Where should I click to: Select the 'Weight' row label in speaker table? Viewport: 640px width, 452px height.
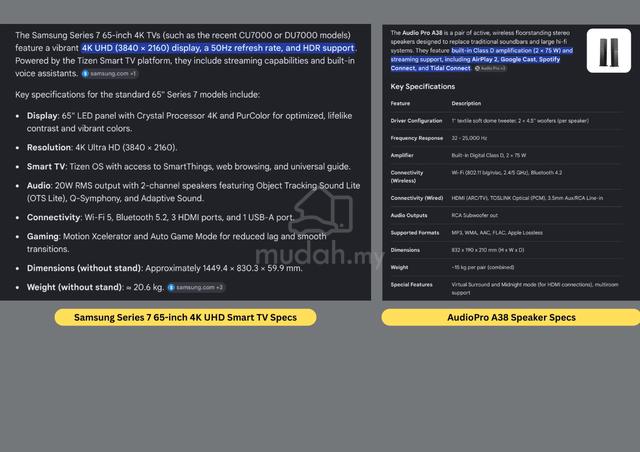coord(399,267)
